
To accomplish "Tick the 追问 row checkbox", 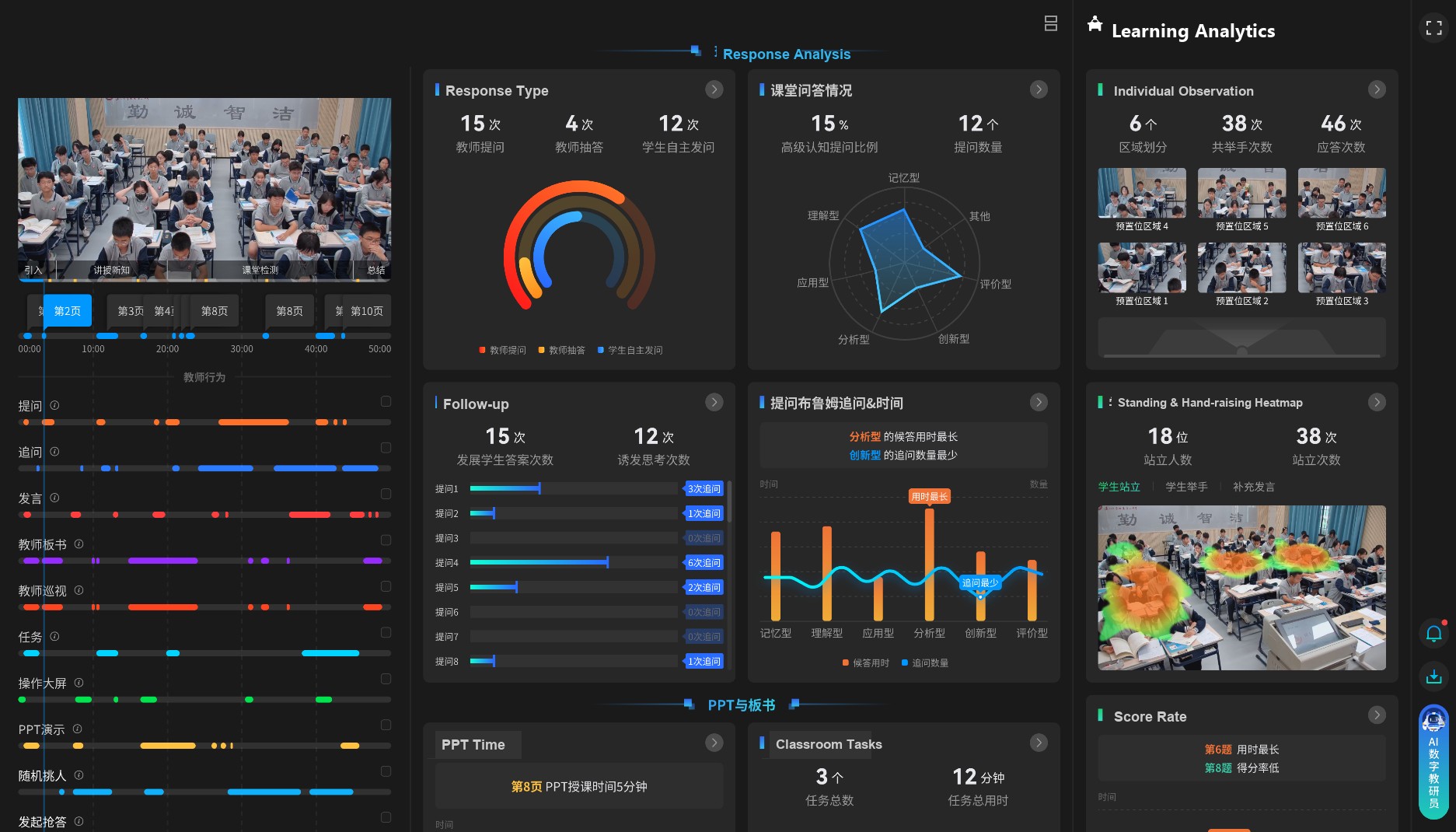I will 386,448.
